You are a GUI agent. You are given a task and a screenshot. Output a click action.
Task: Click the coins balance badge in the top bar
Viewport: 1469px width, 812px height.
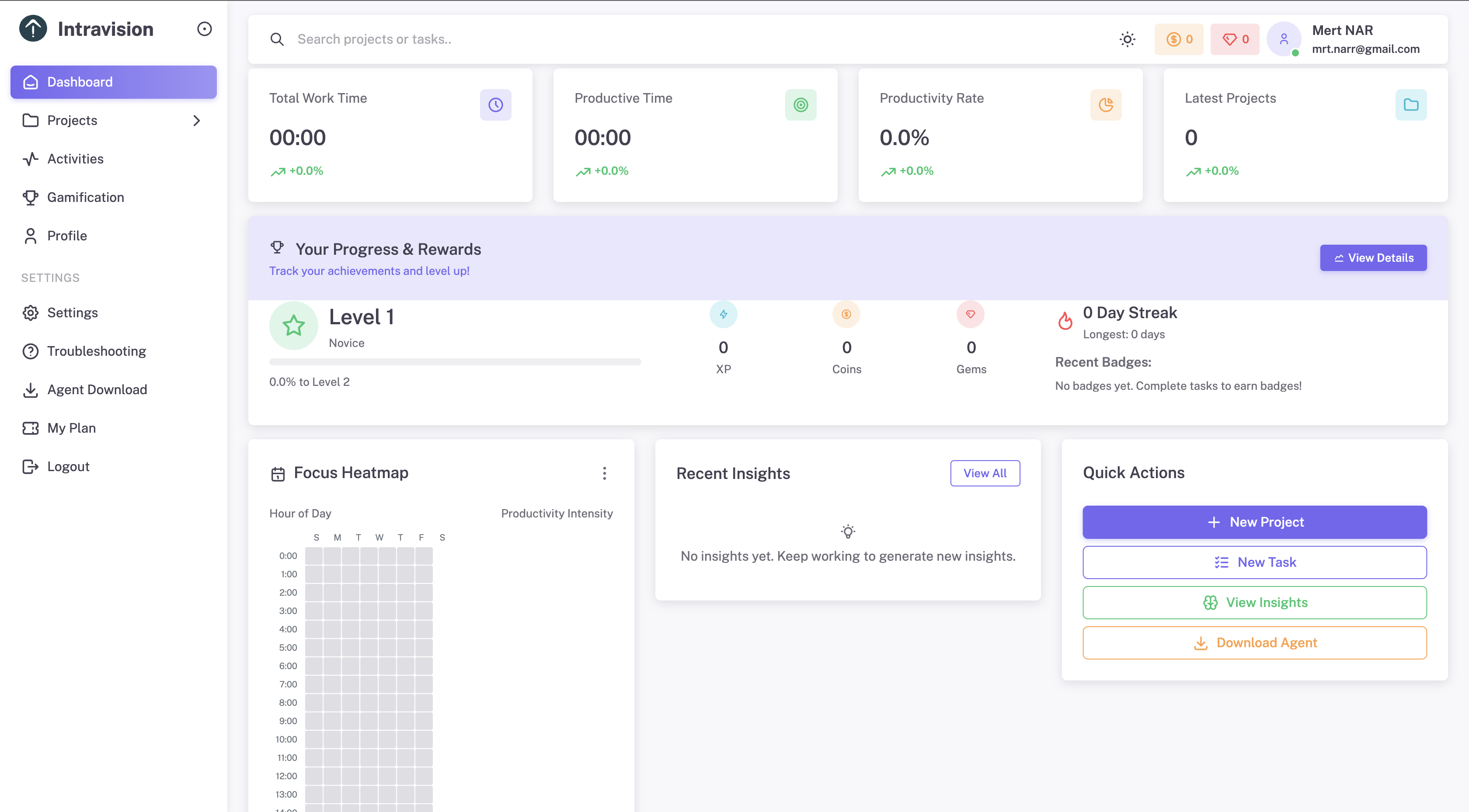click(1179, 39)
